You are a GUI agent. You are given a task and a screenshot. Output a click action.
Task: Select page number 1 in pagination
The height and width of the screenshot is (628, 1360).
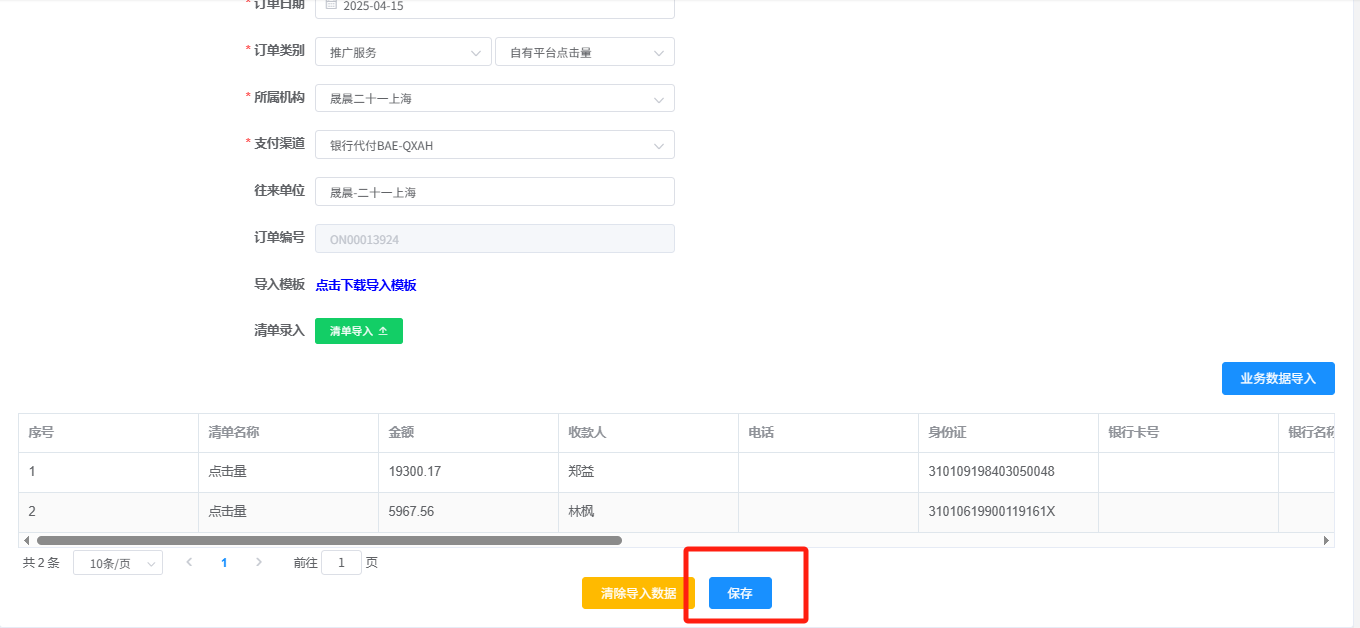point(224,563)
